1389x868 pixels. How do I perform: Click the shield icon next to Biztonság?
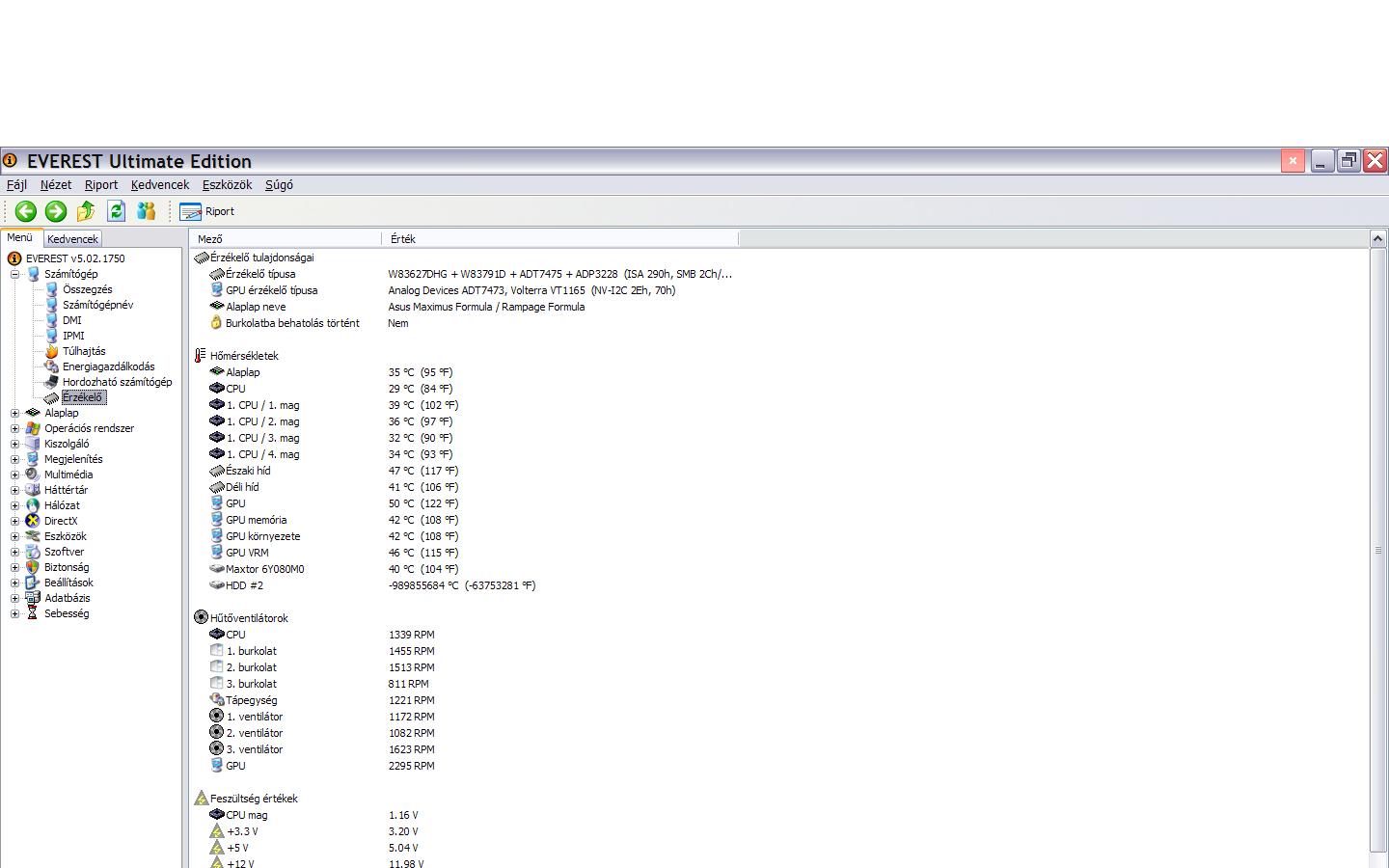pyautogui.click(x=33, y=567)
